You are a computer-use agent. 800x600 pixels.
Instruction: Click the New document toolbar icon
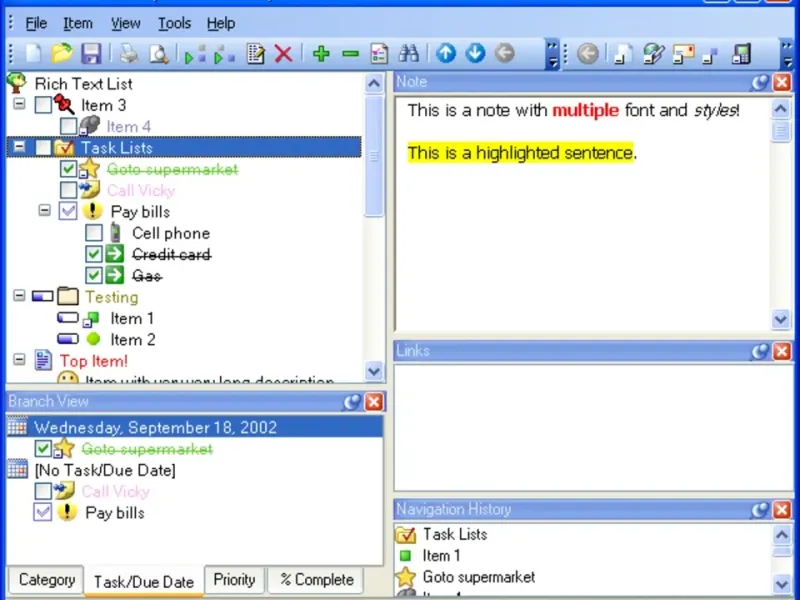click(x=33, y=54)
